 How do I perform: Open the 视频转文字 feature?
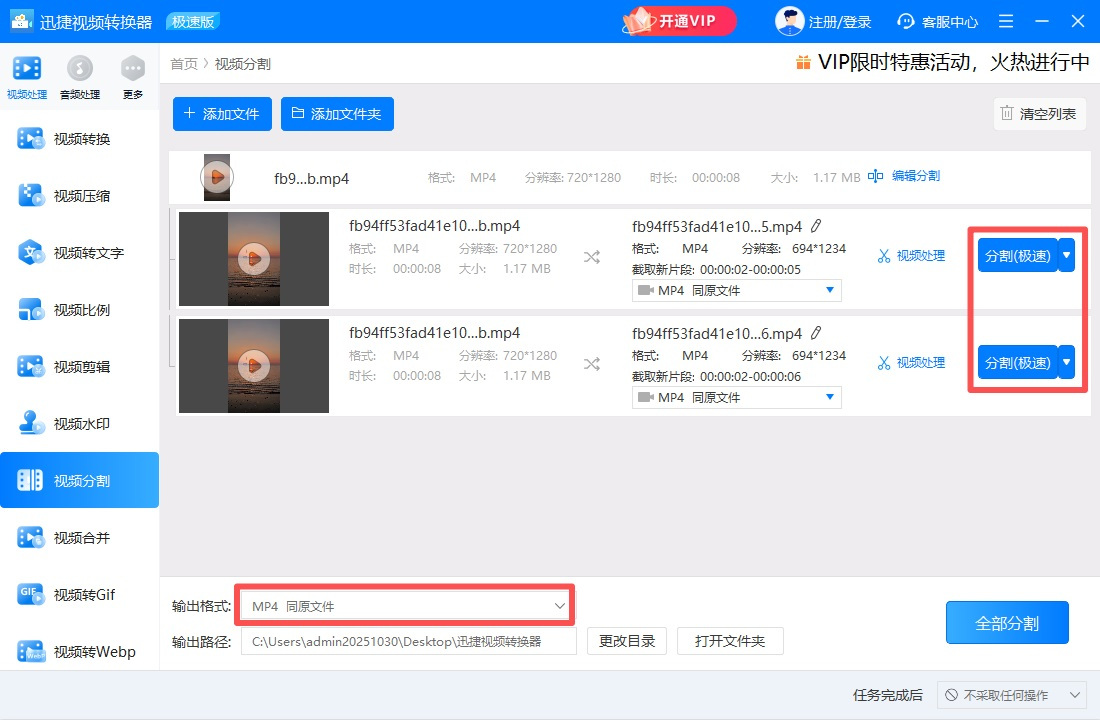click(80, 252)
